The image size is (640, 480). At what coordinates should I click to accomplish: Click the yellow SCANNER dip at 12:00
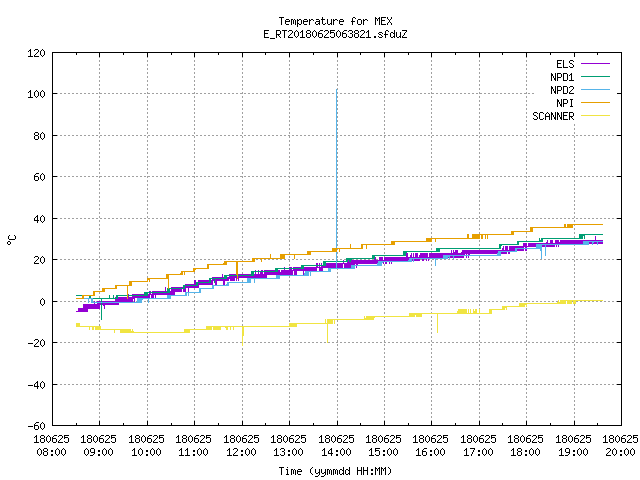[242, 336]
